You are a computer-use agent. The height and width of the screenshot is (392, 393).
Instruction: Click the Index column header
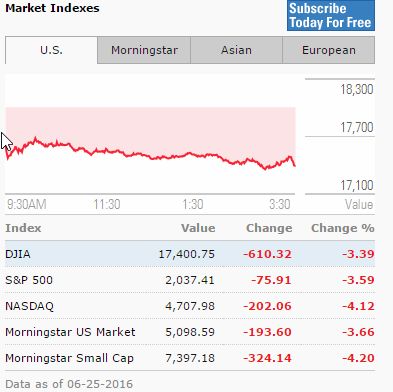point(23,228)
